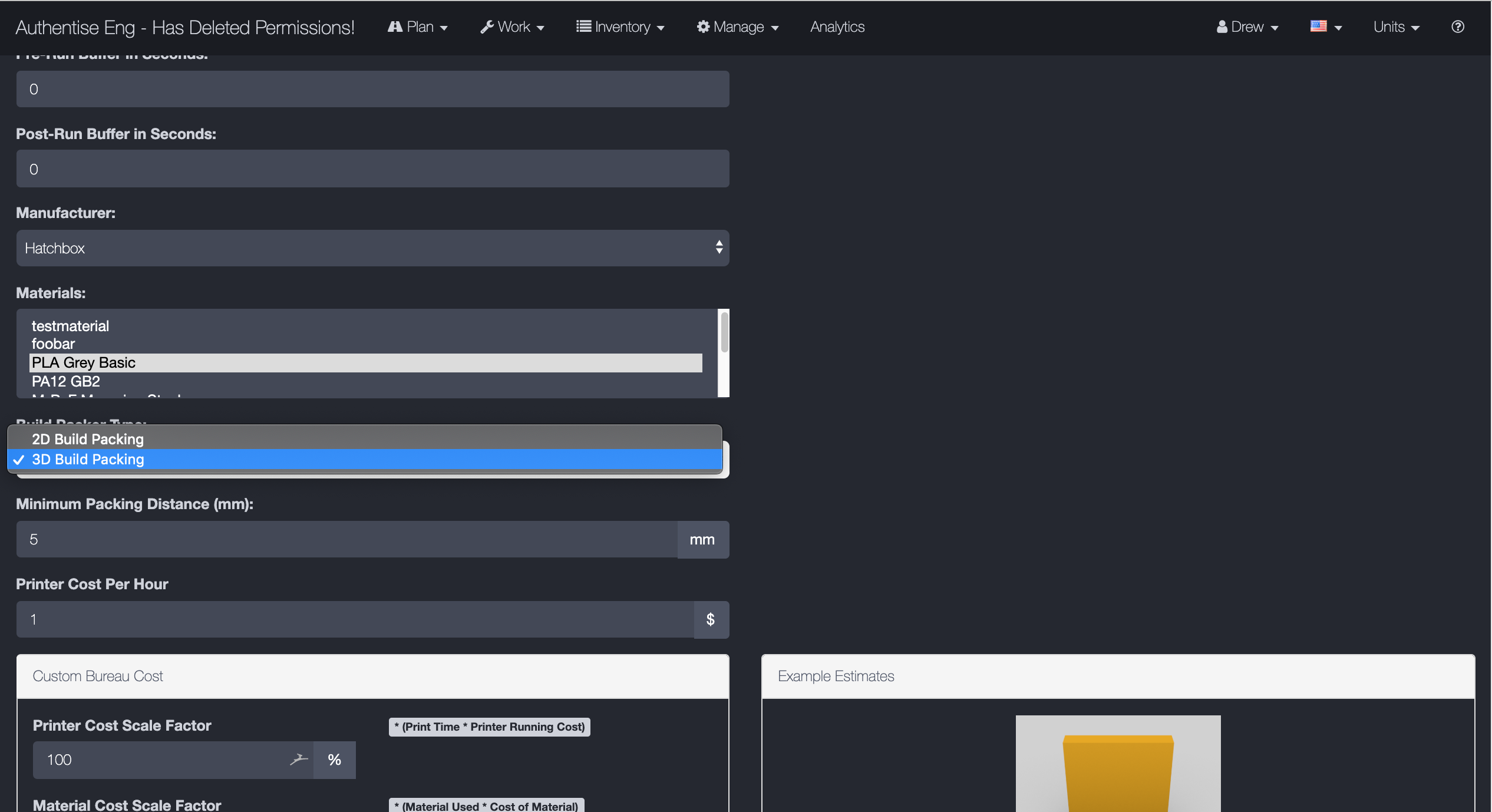Open the Hatchbox manufacturer dropdown
The height and width of the screenshot is (812, 1492).
pos(372,248)
